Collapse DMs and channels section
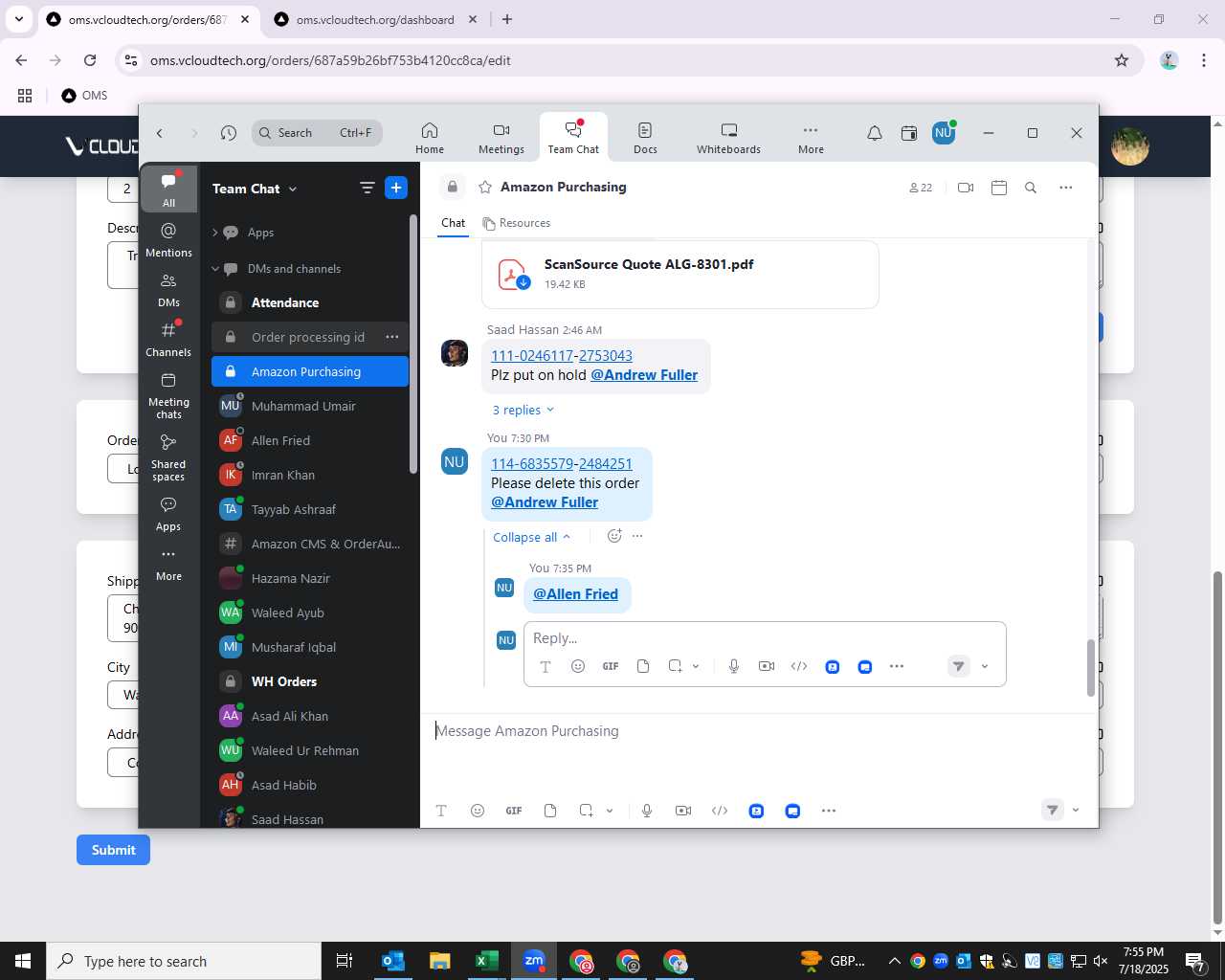 click(x=215, y=269)
